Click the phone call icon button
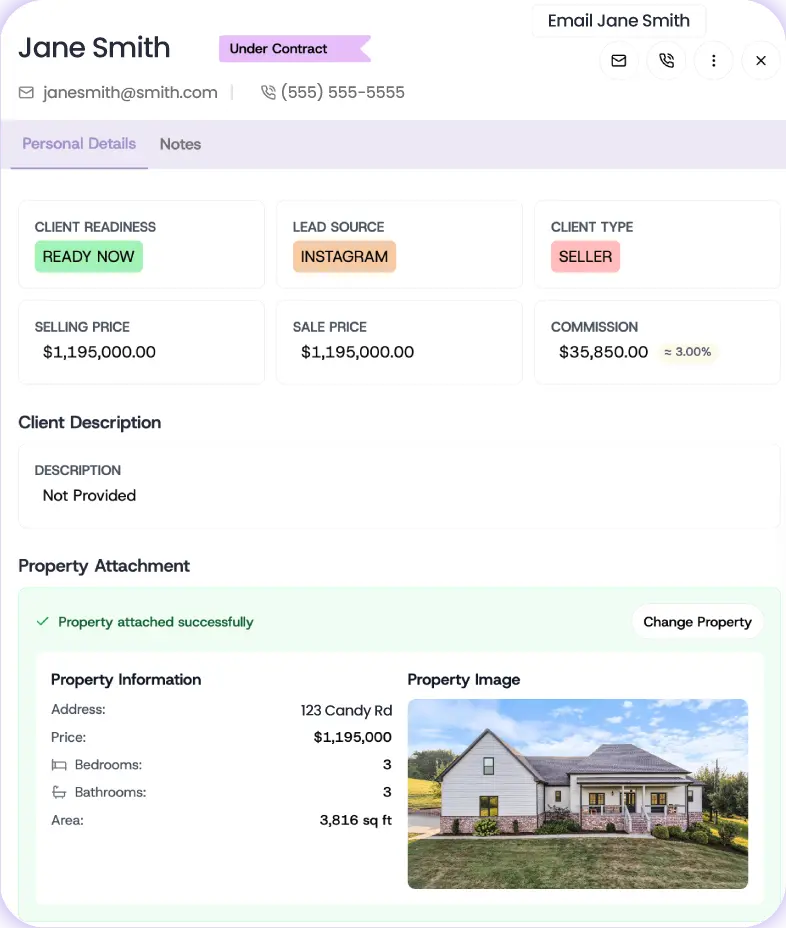 (x=667, y=61)
